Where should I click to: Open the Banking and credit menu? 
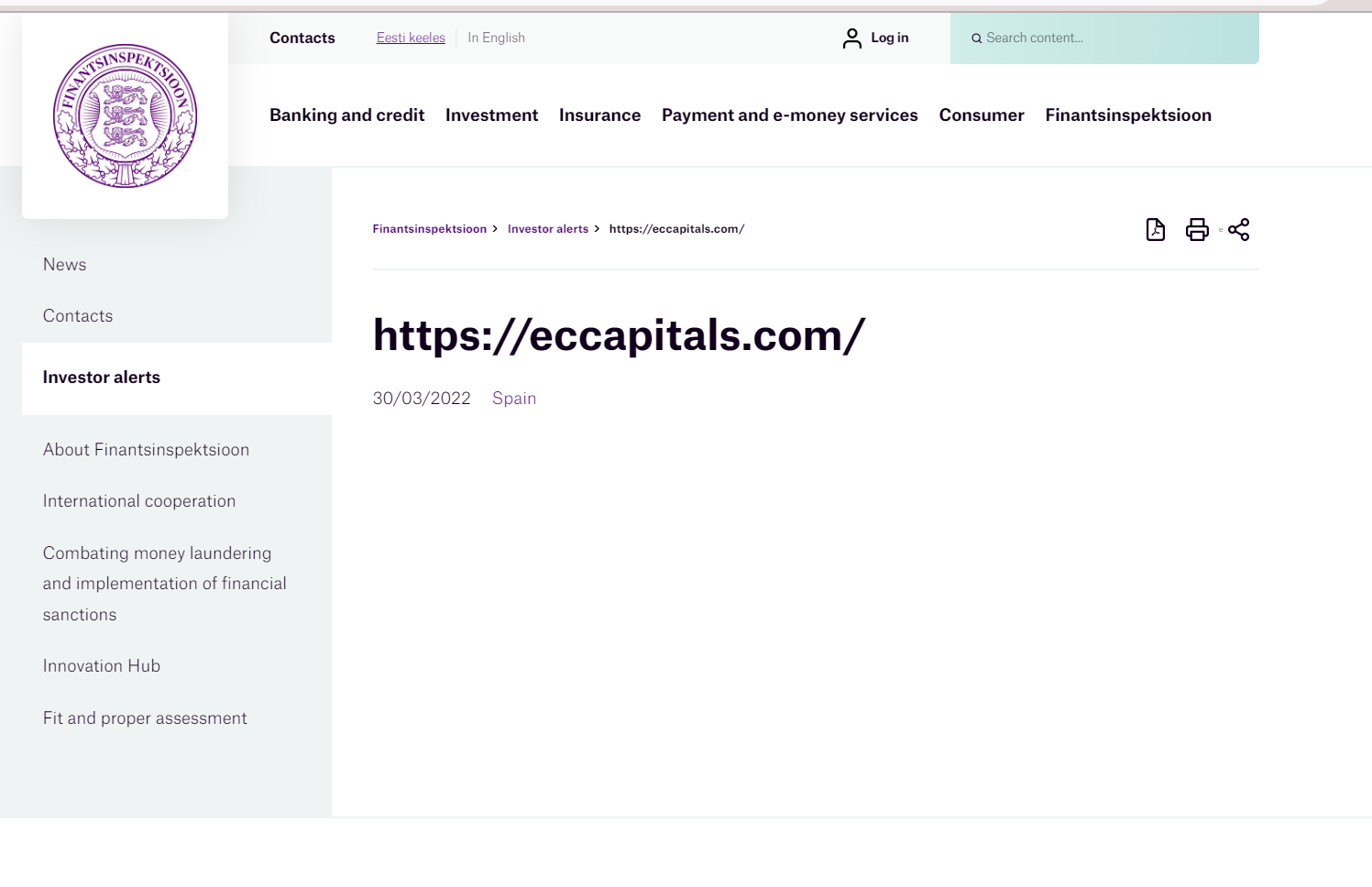pyautogui.click(x=347, y=115)
